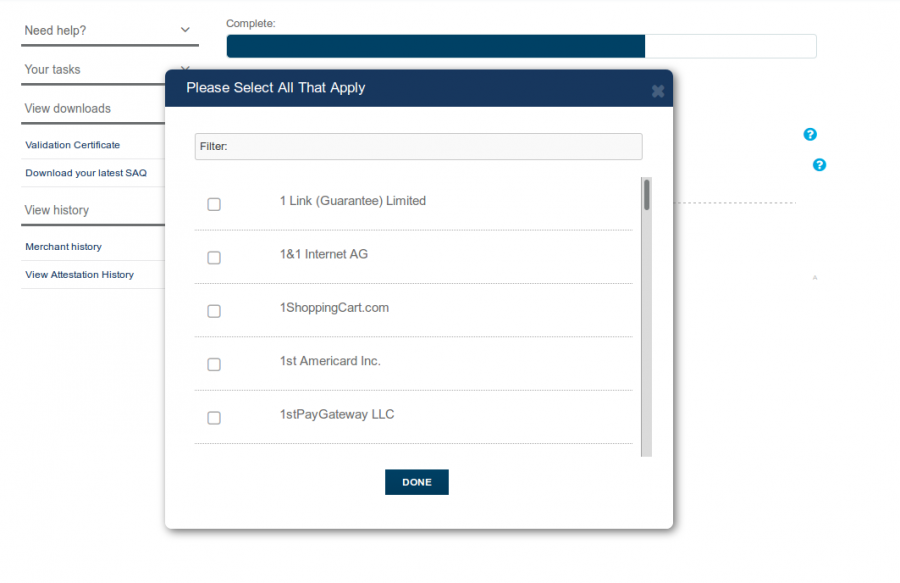Check the 1&1 Internet AG box
The height and width of the screenshot is (583, 900).
point(214,258)
